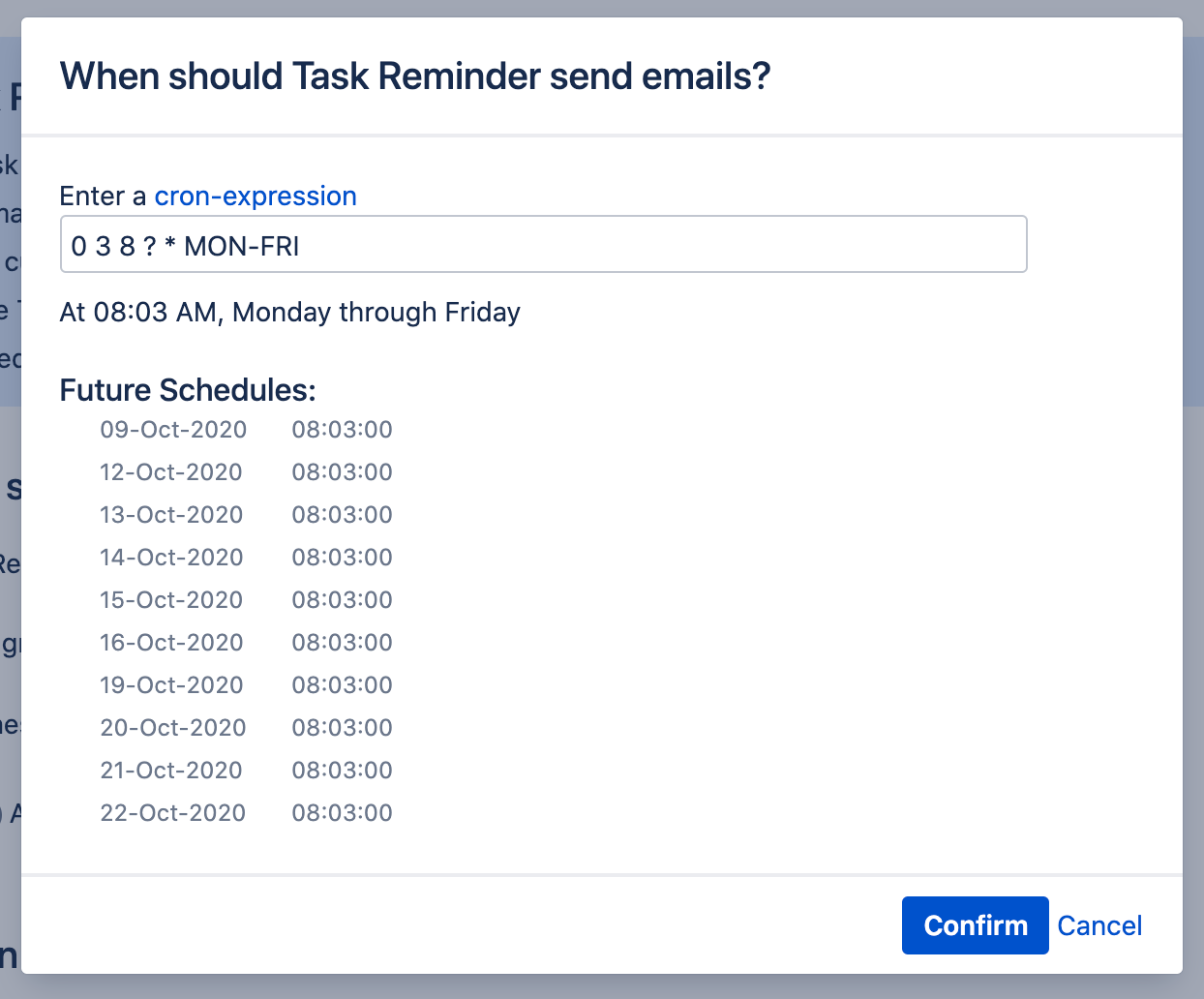1204x999 pixels.
Task: Click the 20-Oct-2020 schedule date
Action: (x=173, y=728)
